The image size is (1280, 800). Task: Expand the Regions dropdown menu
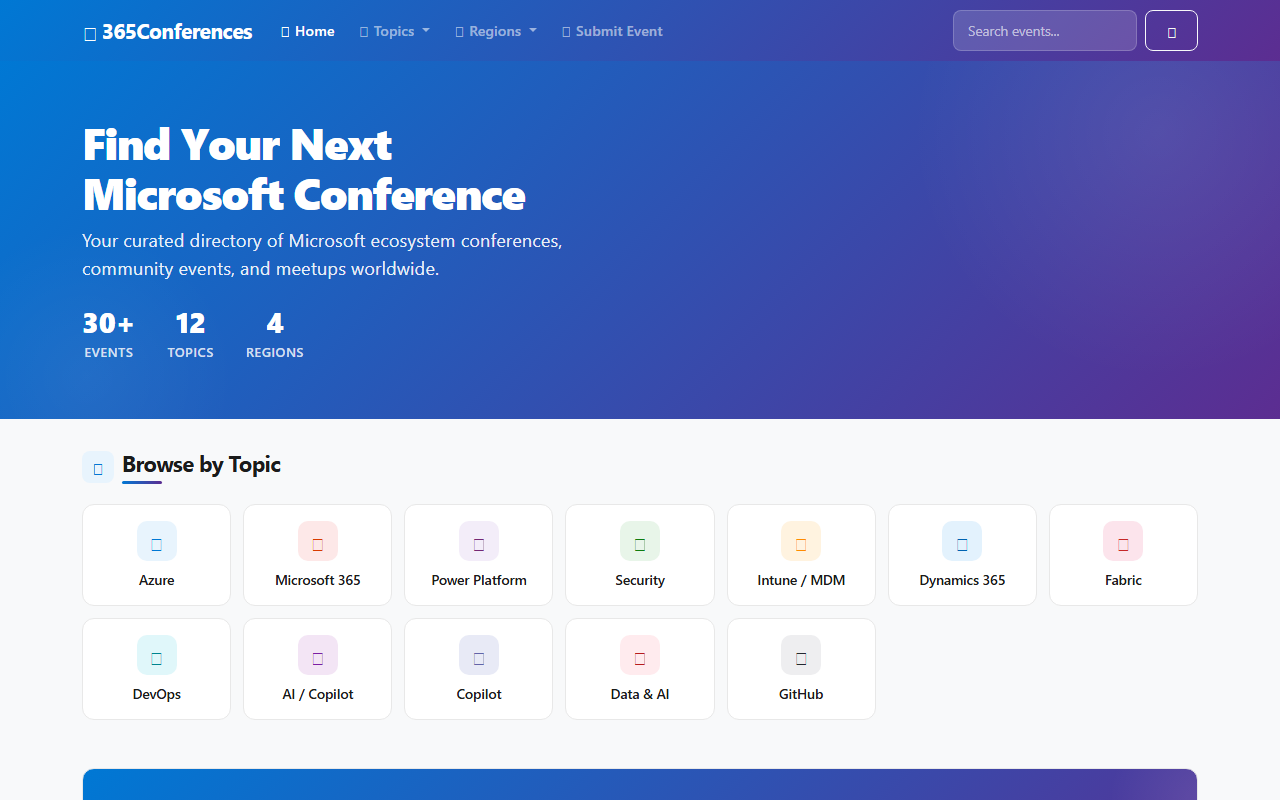(496, 31)
